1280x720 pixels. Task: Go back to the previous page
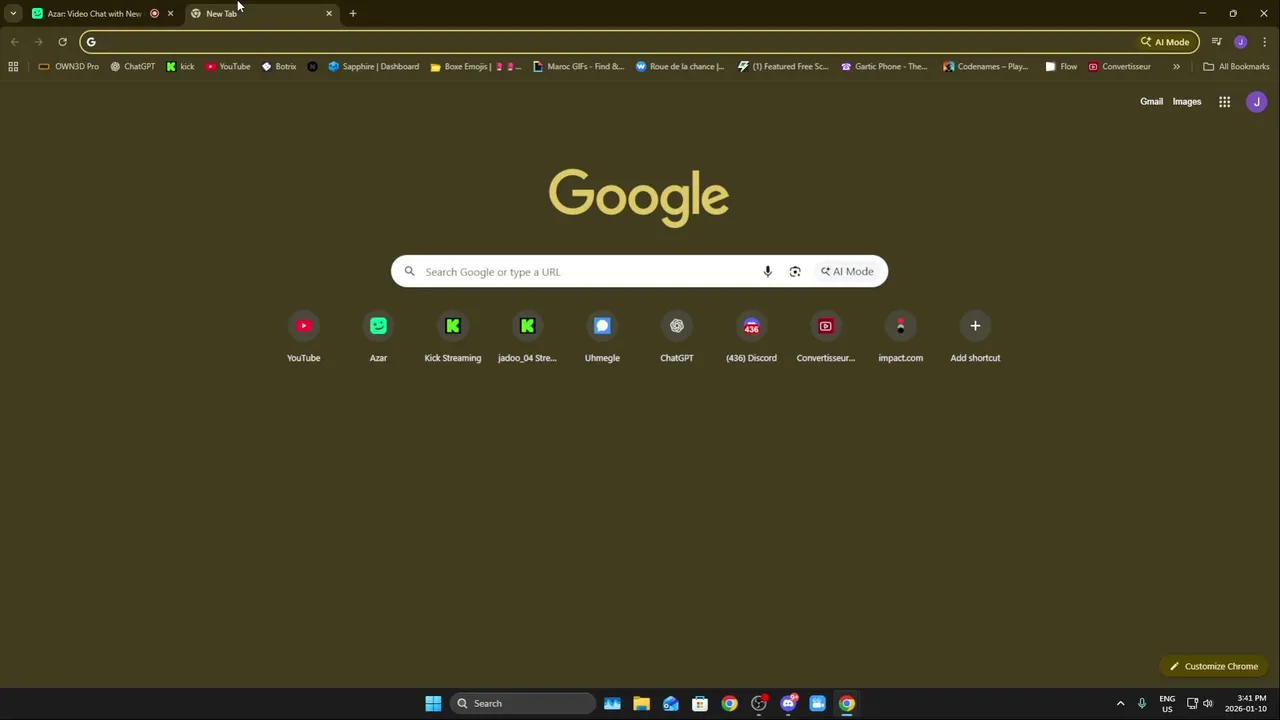point(14,42)
